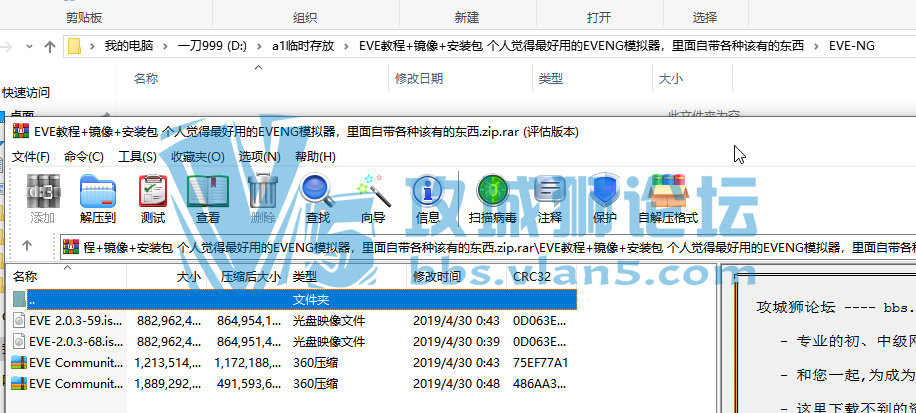Expand chevron after 我的电脑 in breadcrumb

pyautogui.click(x=166, y=46)
